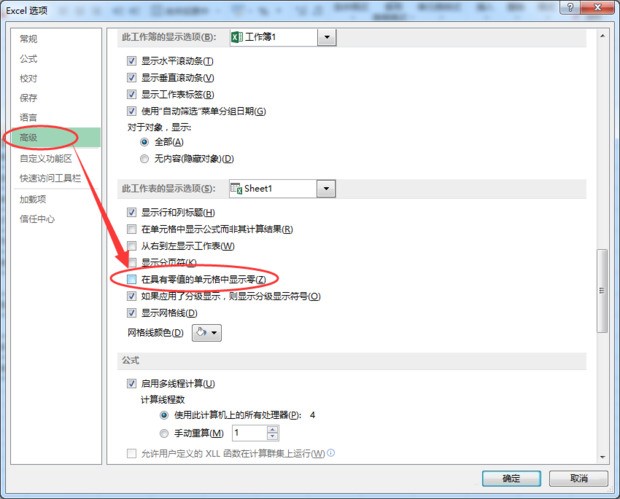Open the 工作簿1 workbook dropdown
Screen dimensions: 620x499
click(x=327, y=38)
